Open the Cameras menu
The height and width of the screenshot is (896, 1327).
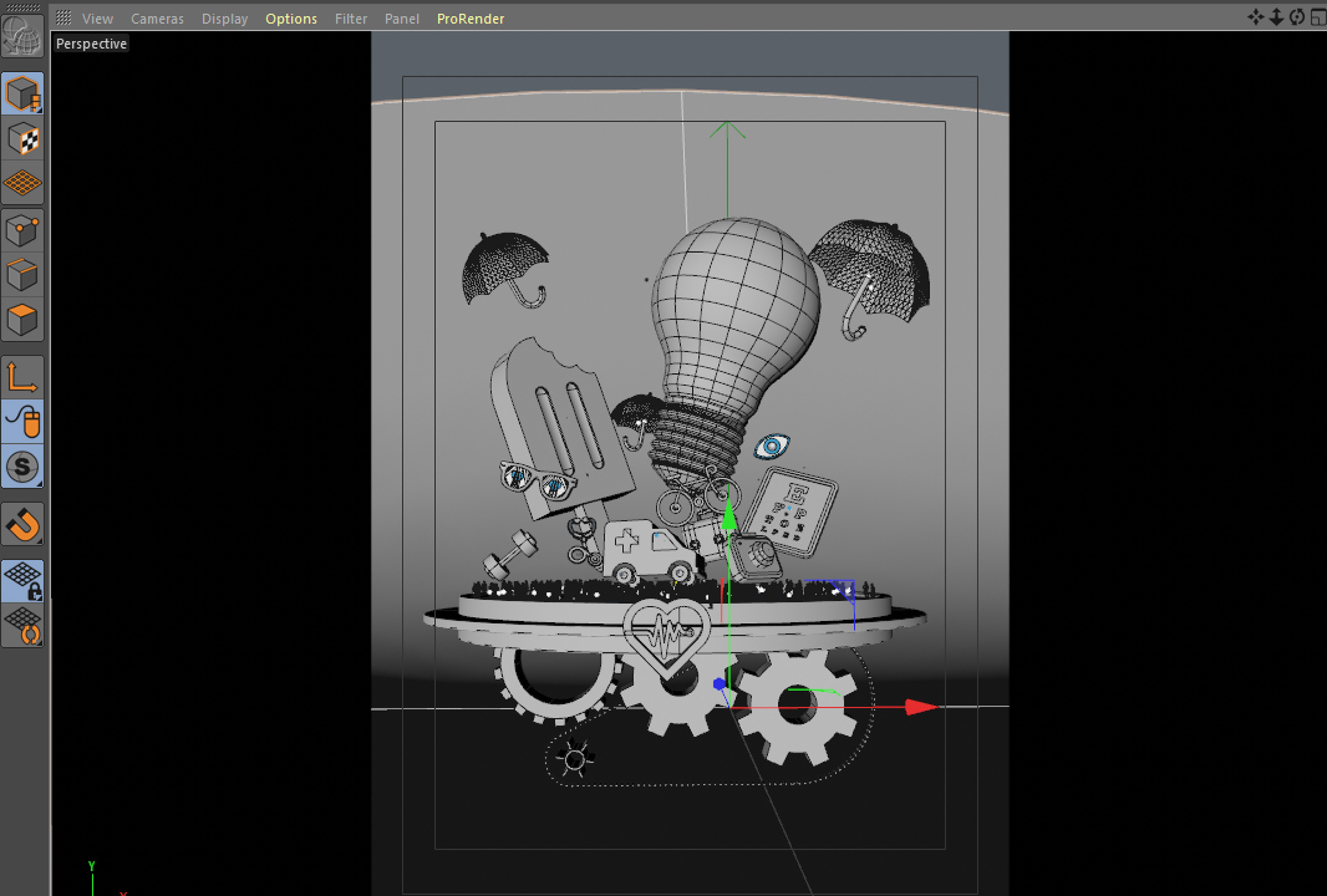click(x=157, y=19)
